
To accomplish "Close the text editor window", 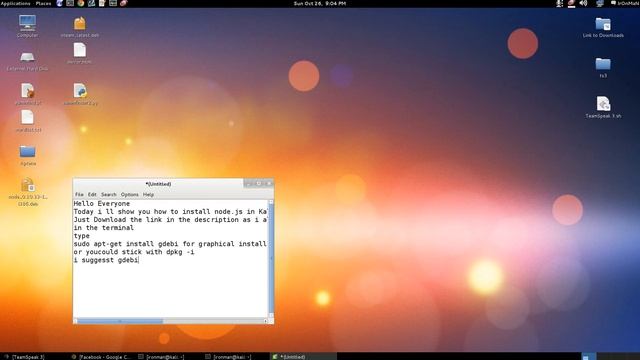I will [269, 184].
